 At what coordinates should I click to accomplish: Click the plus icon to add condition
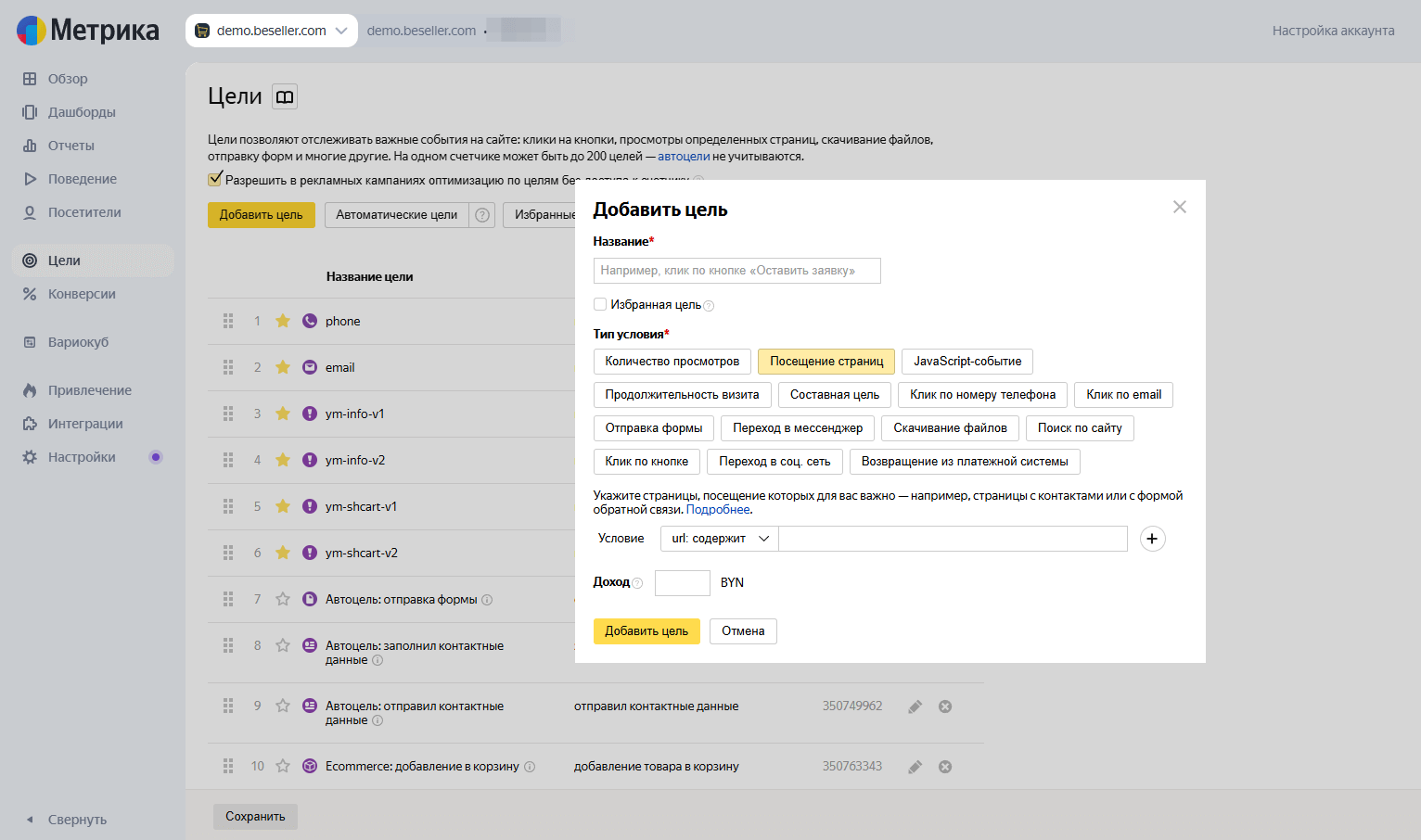tap(1152, 539)
